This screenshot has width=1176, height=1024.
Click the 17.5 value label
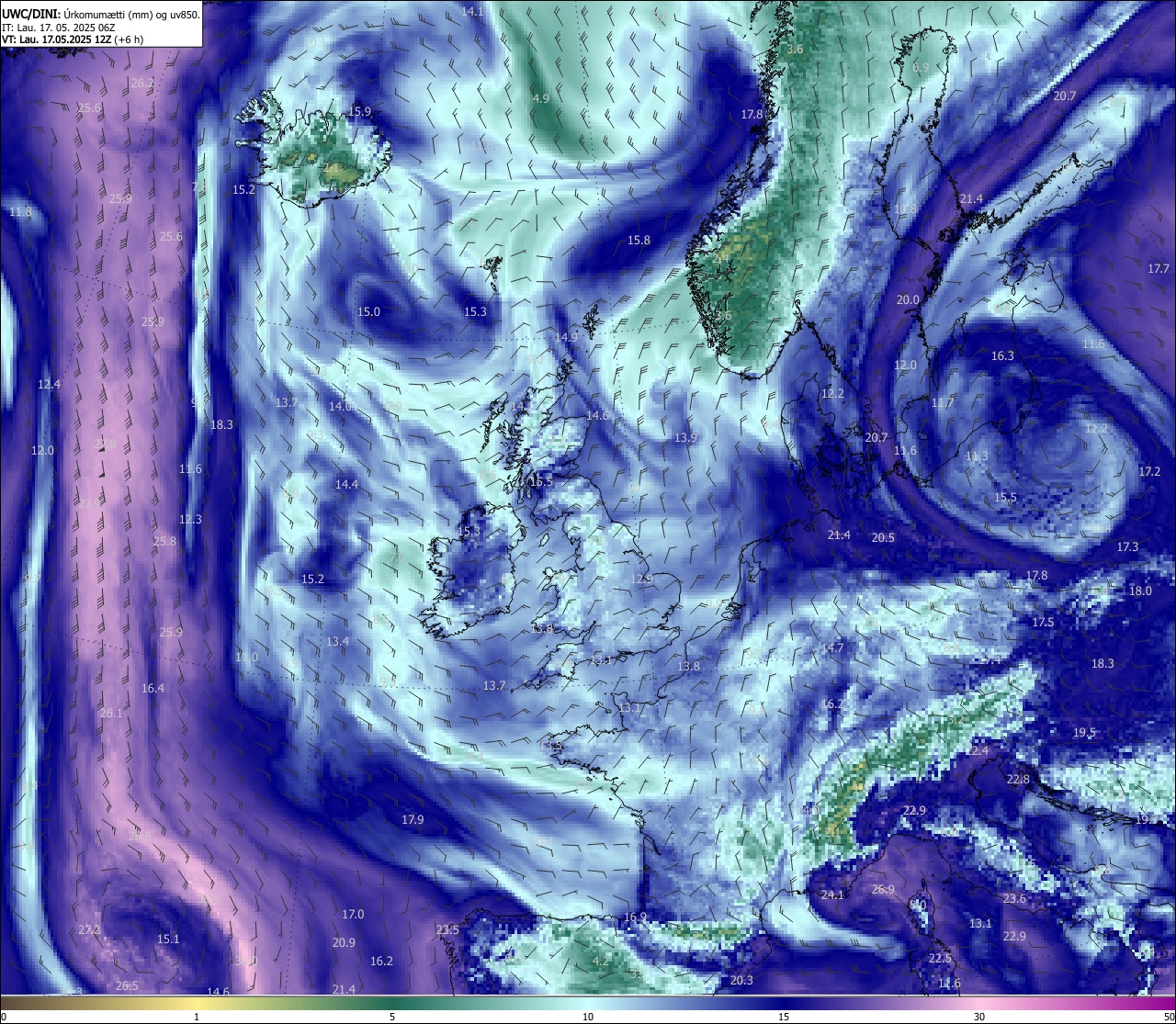pos(1043,622)
